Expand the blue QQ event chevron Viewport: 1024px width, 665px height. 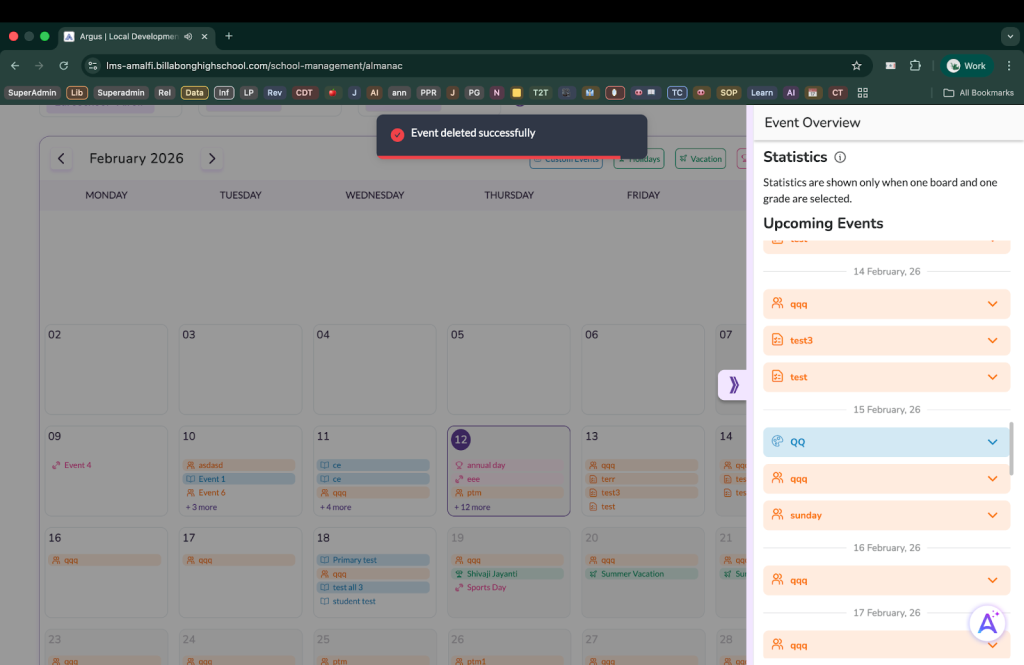(992, 442)
